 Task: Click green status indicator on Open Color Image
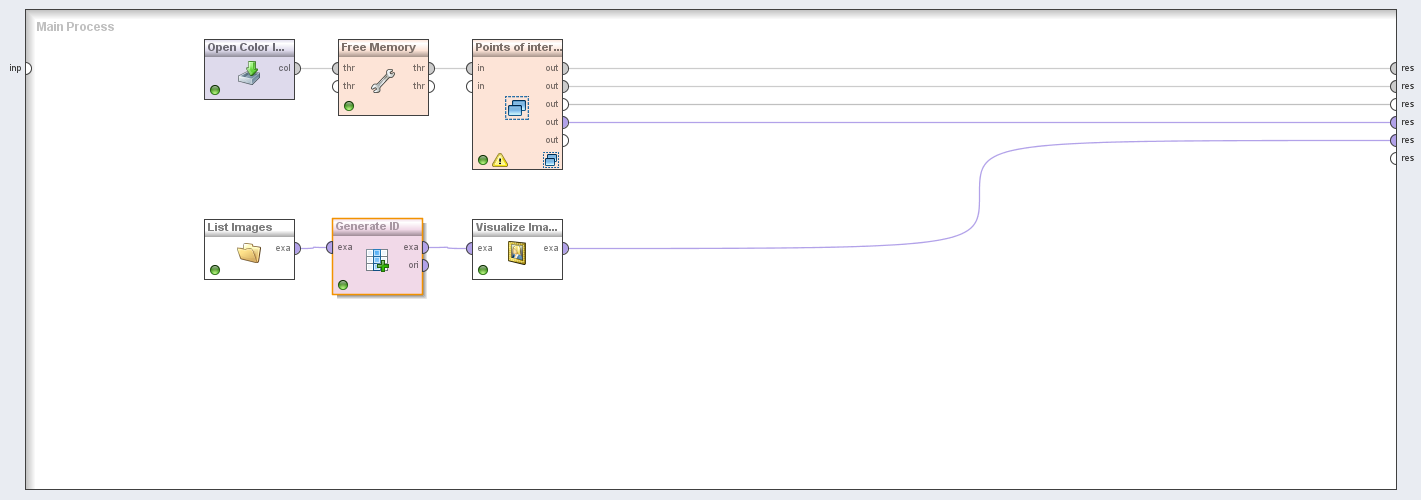tap(215, 90)
